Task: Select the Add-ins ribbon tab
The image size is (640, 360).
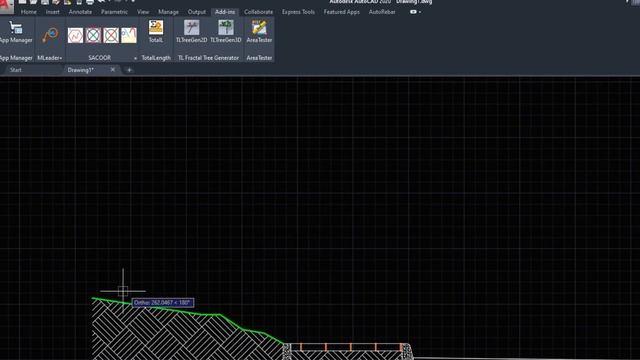Action: [225, 12]
